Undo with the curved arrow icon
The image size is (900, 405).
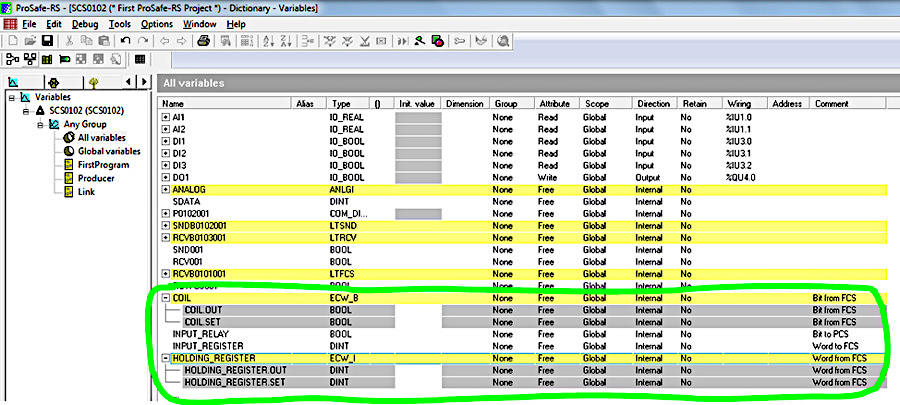click(125, 41)
